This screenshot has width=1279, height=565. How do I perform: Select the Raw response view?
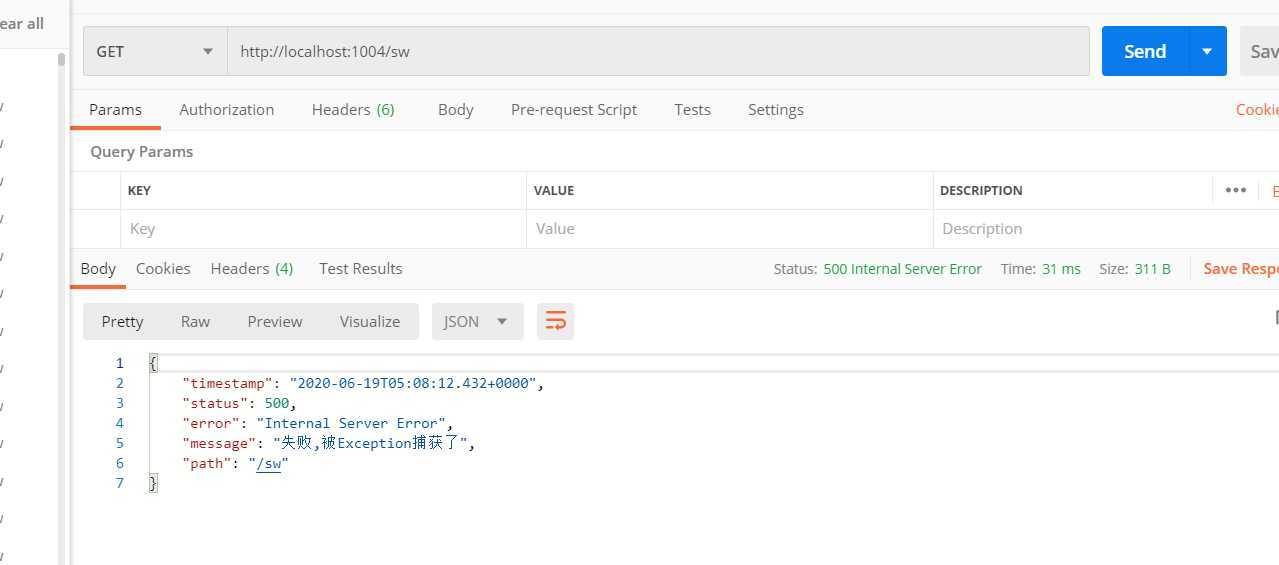click(195, 321)
